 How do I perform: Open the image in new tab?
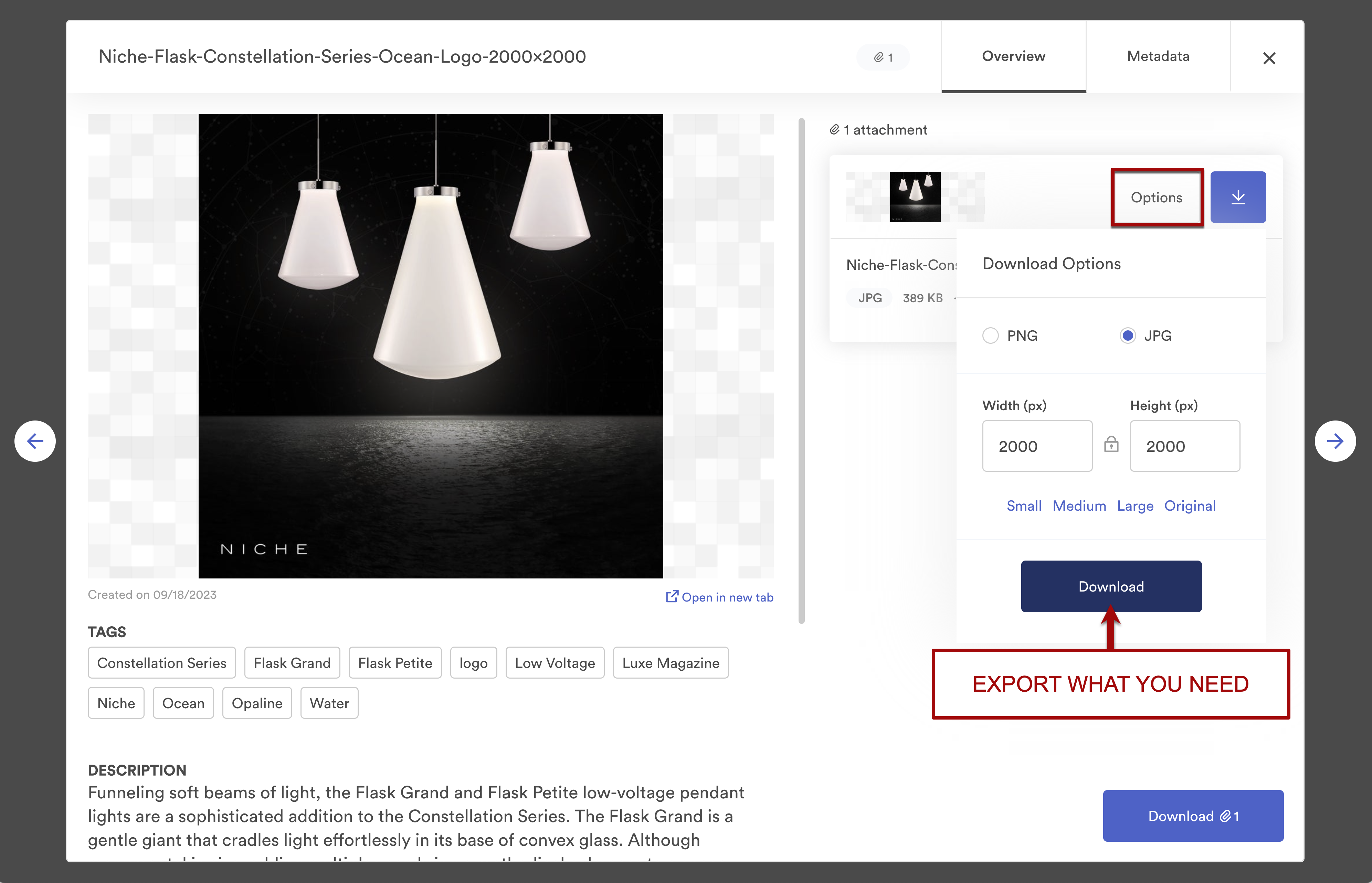coord(719,597)
